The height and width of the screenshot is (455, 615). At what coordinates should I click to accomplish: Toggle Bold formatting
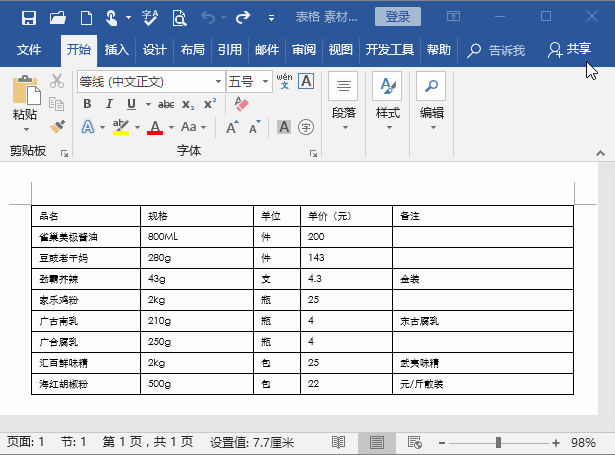87,104
